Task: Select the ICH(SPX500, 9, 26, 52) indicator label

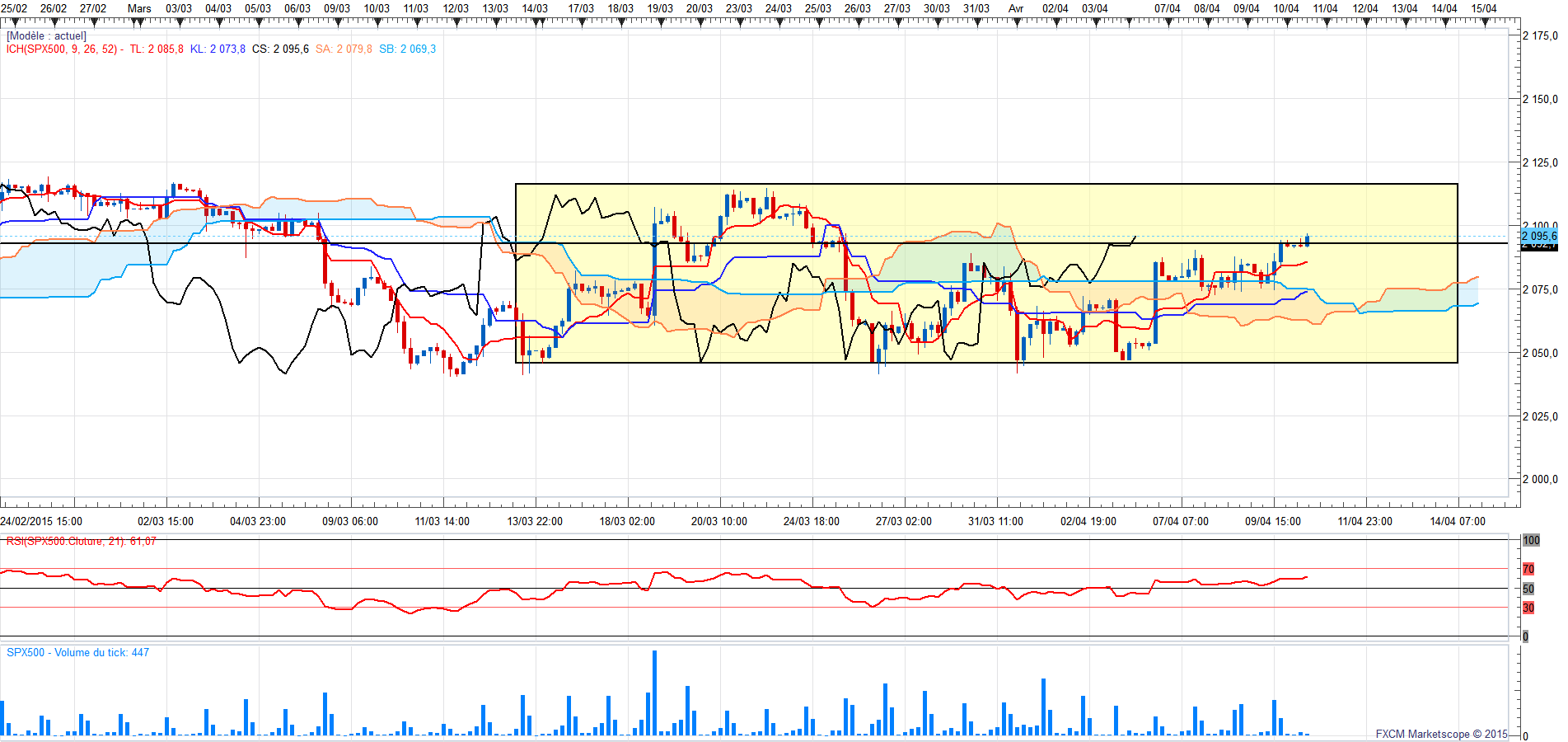Action: (62, 49)
